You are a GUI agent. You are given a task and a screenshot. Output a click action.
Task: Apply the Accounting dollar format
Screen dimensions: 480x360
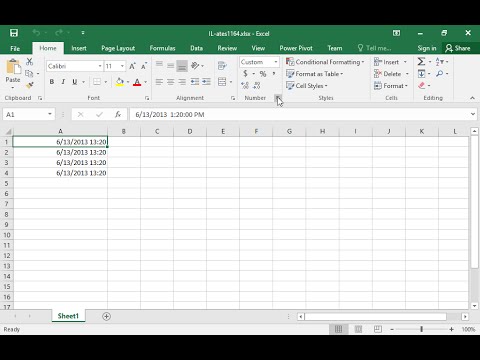(245, 74)
